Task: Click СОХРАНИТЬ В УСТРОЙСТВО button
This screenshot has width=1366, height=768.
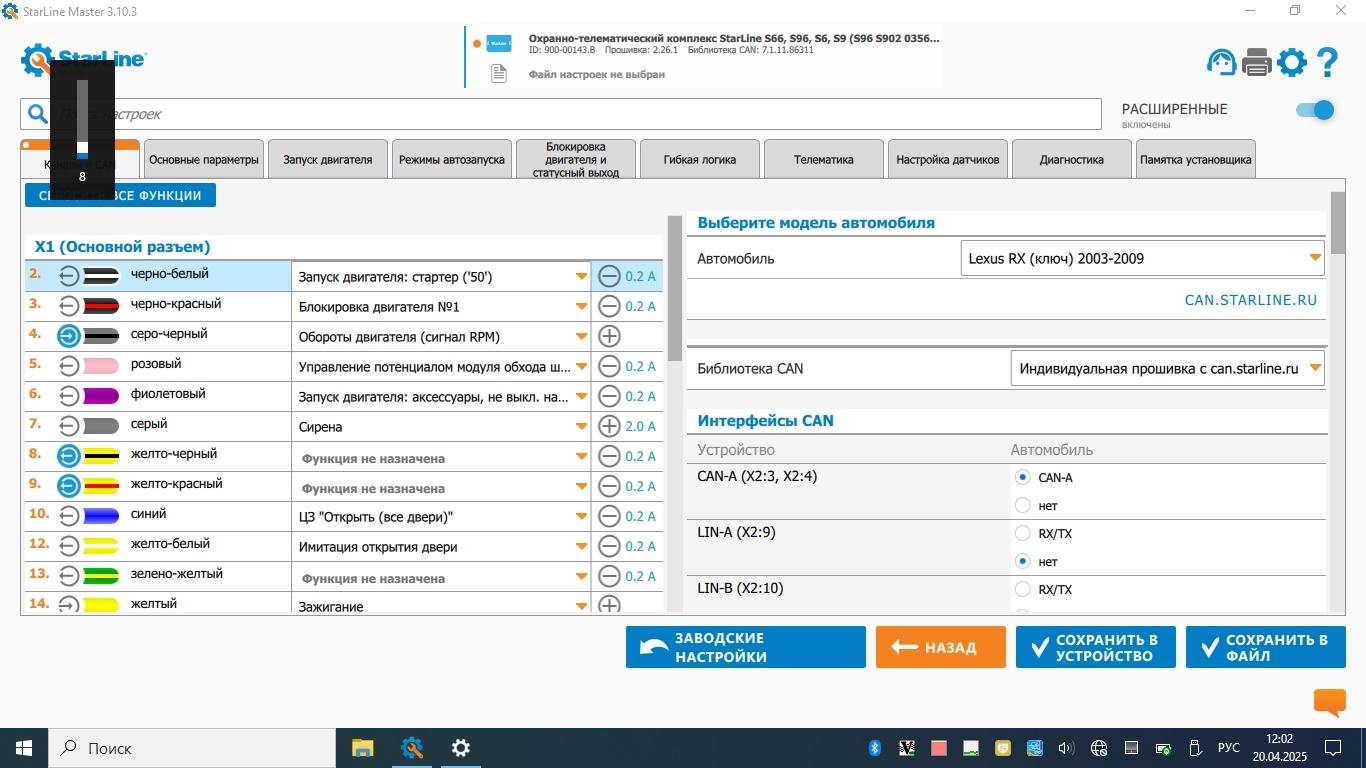Action: click(x=1096, y=647)
